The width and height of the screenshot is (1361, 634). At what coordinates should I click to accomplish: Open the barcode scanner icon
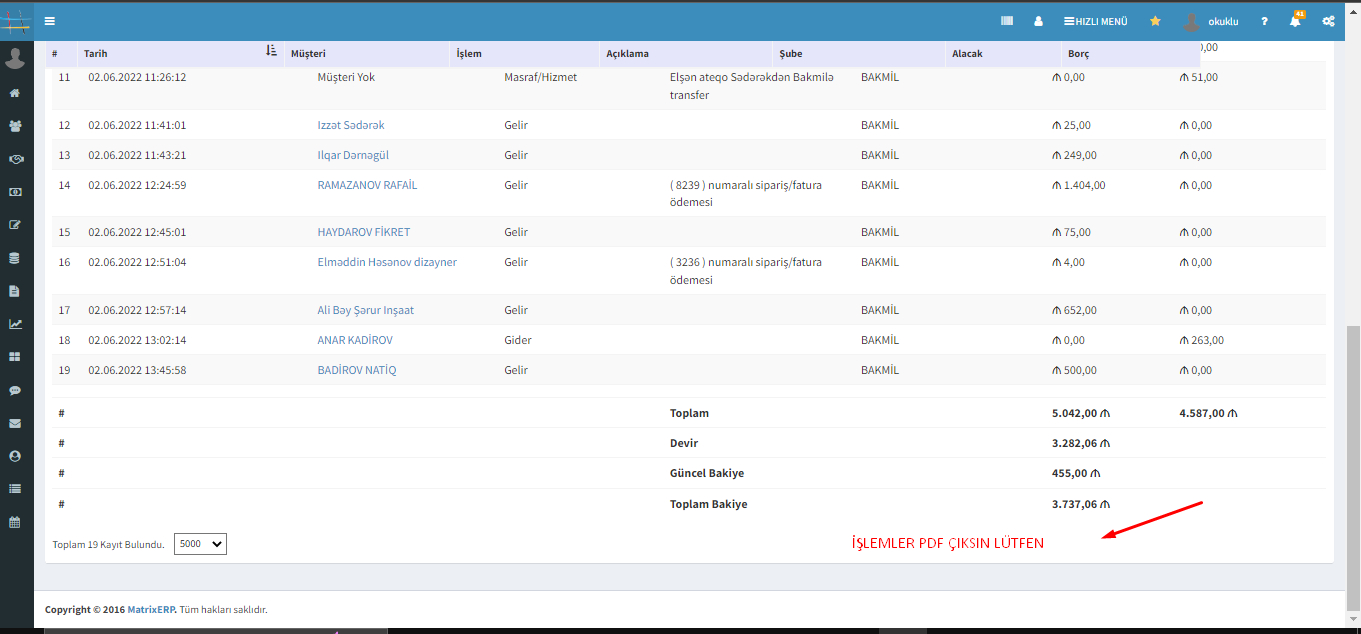[1007, 21]
